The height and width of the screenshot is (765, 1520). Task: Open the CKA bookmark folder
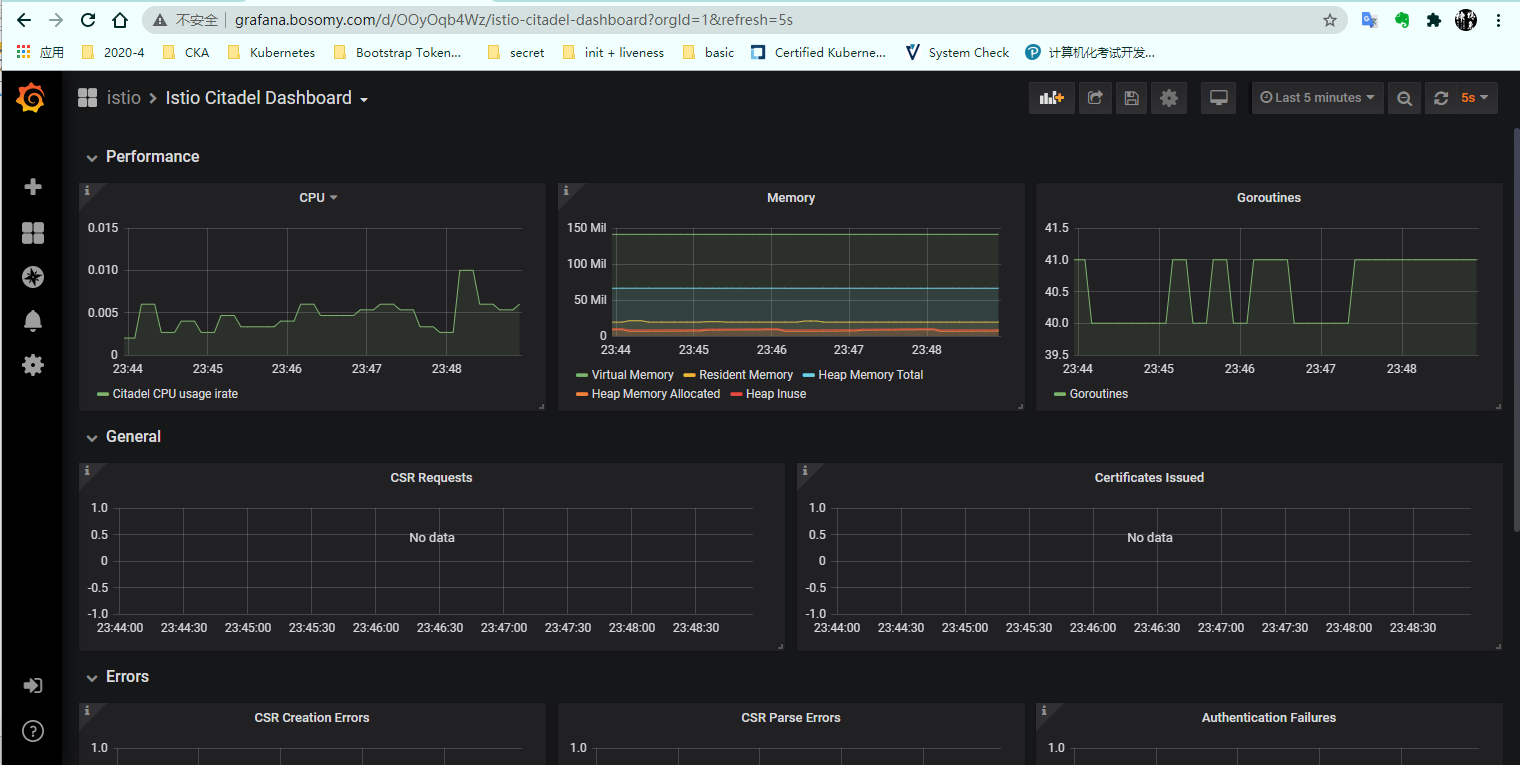(185, 52)
